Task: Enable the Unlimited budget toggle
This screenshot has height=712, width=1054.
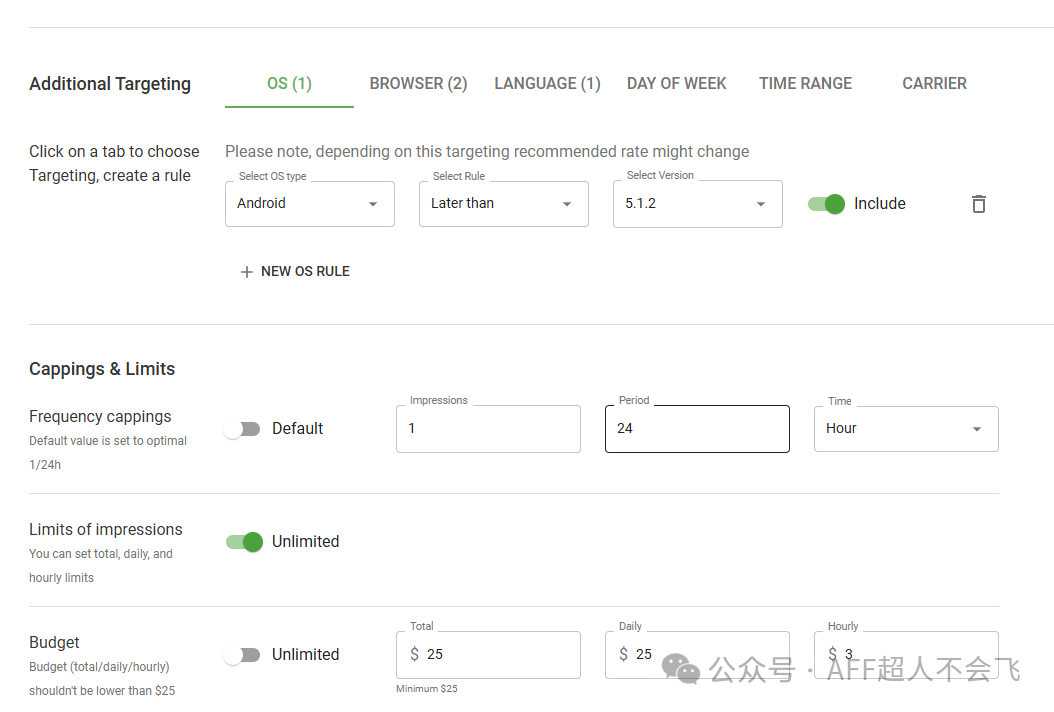Action: (x=242, y=655)
